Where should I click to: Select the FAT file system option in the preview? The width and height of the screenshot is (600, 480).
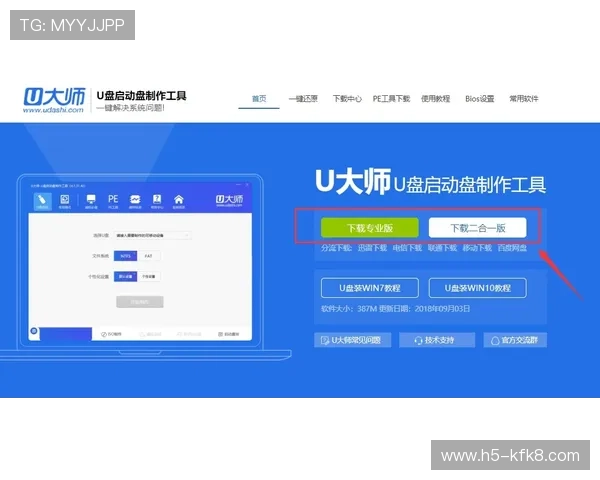pos(148,256)
